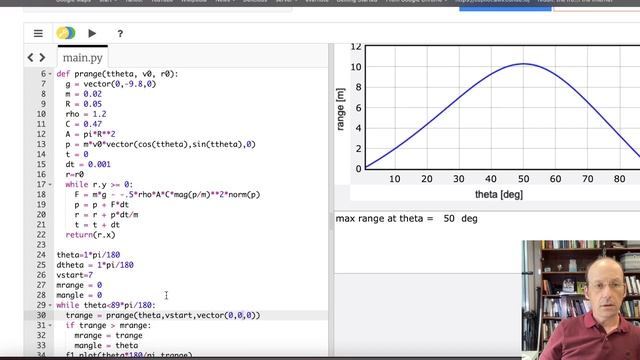Screen dimensions: 640x360
Task: Click the code 'mrange = 0'
Action: (x=79, y=285)
